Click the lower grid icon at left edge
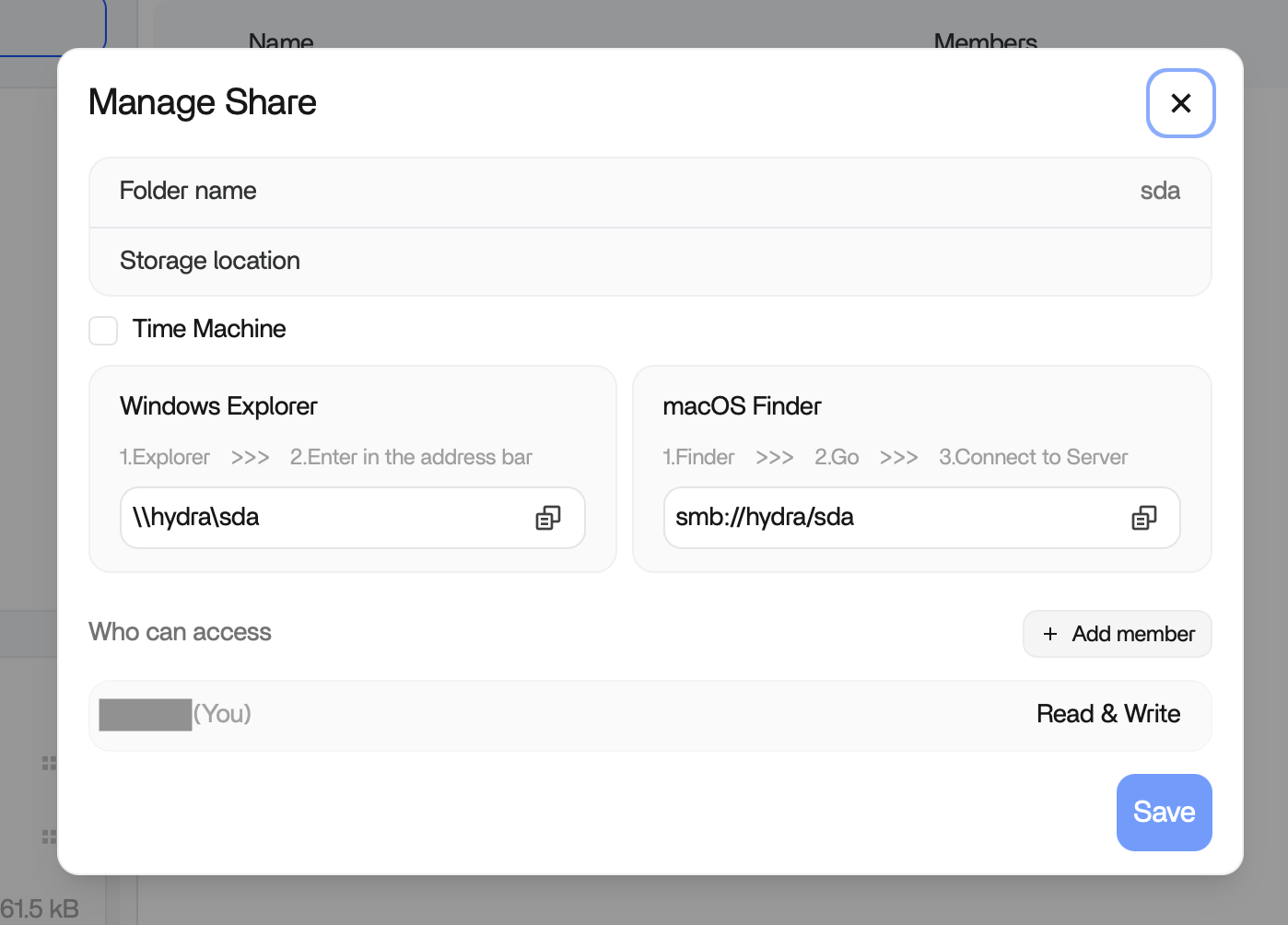1288x925 pixels. click(x=49, y=837)
